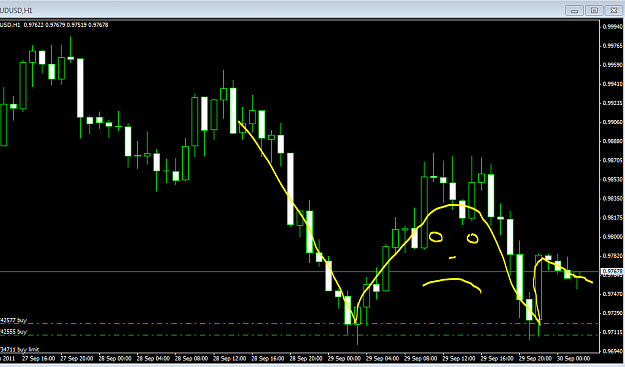Click the 29 Sep 00:00 time label
625x367 pixels.
tap(344, 358)
